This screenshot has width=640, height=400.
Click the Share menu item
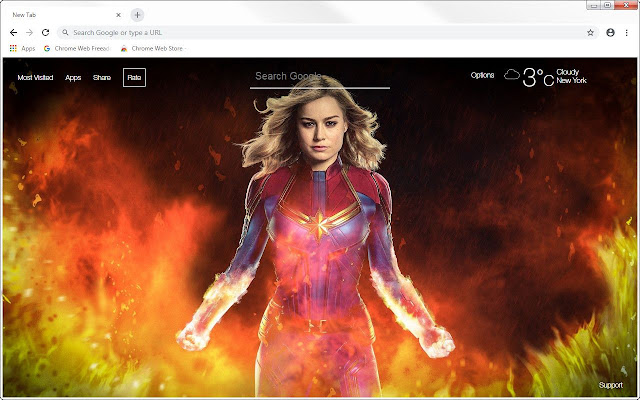102,78
